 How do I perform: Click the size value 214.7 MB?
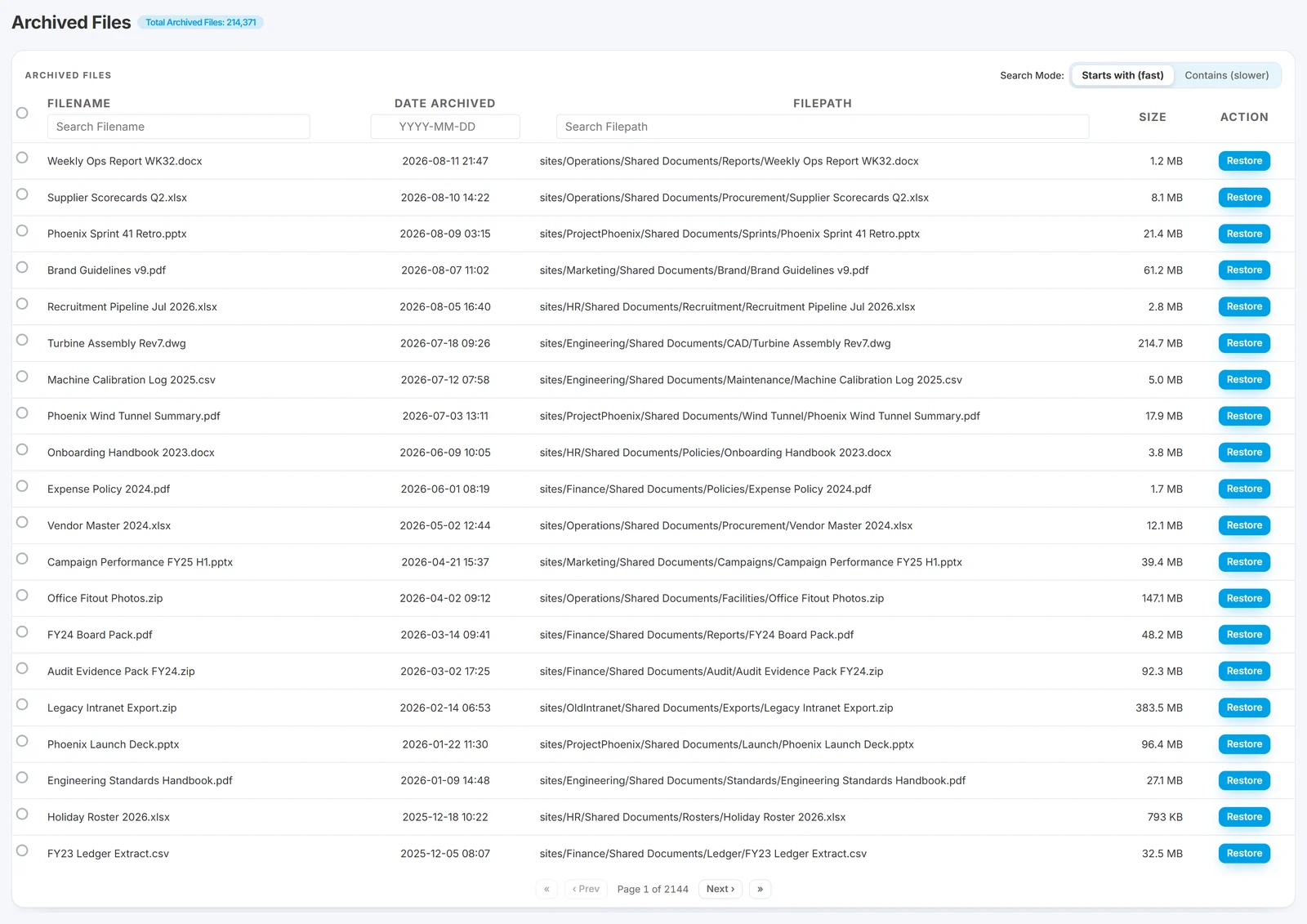pos(1160,343)
